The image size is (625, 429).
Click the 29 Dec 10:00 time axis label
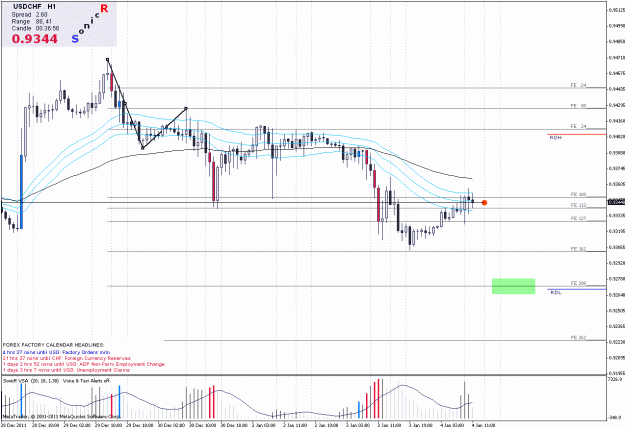pos(107,425)
